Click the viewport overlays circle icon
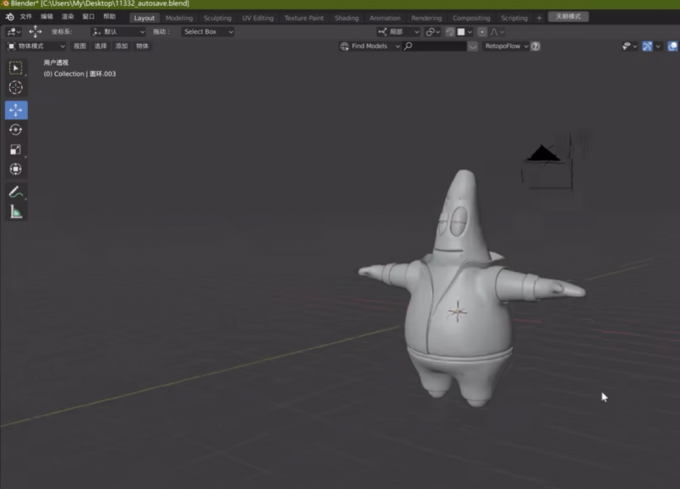Screen dimensions: 680x489 point(673,46)
